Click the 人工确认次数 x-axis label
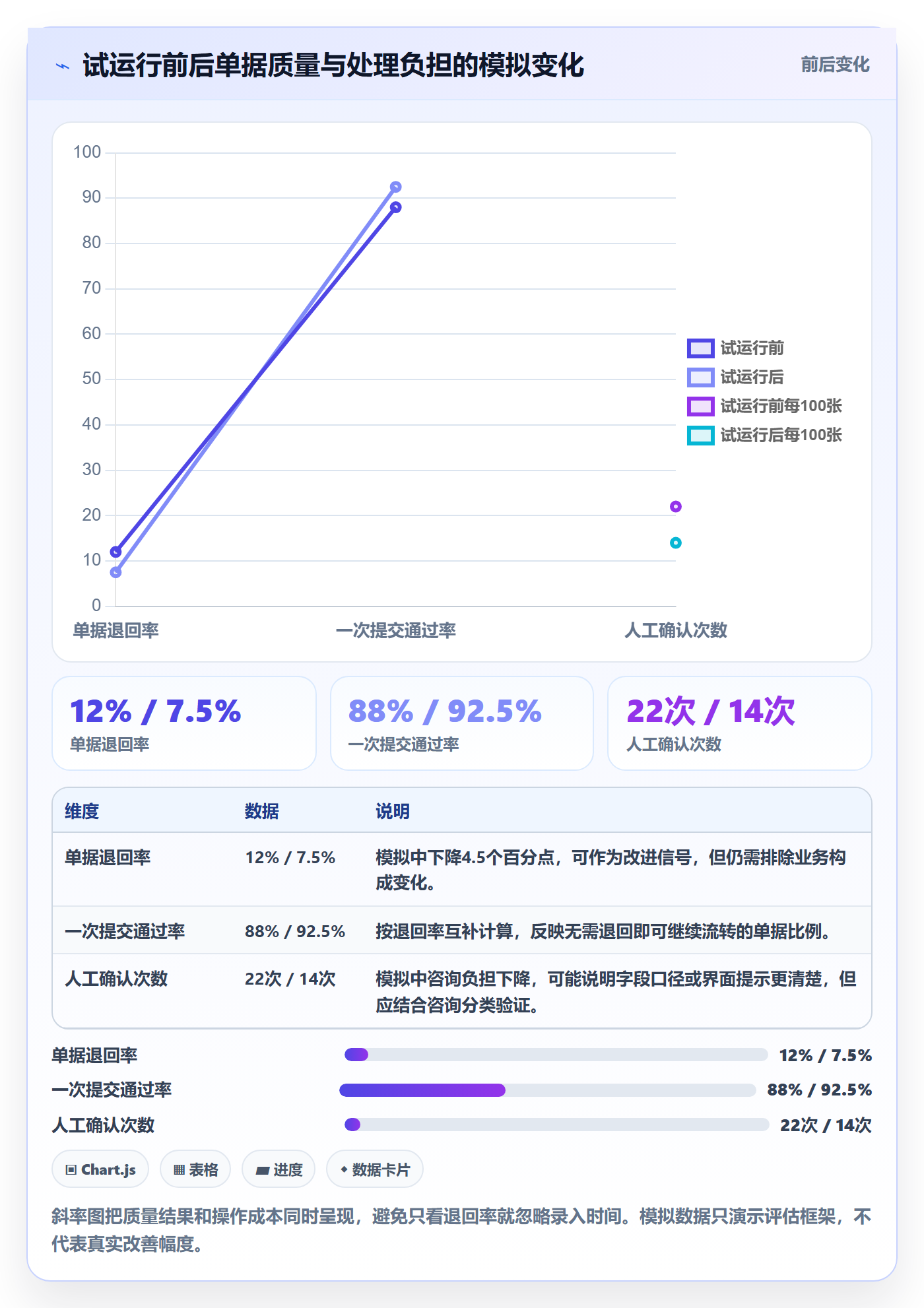This screenshot has height=1308, width=924. click(675, 630)
